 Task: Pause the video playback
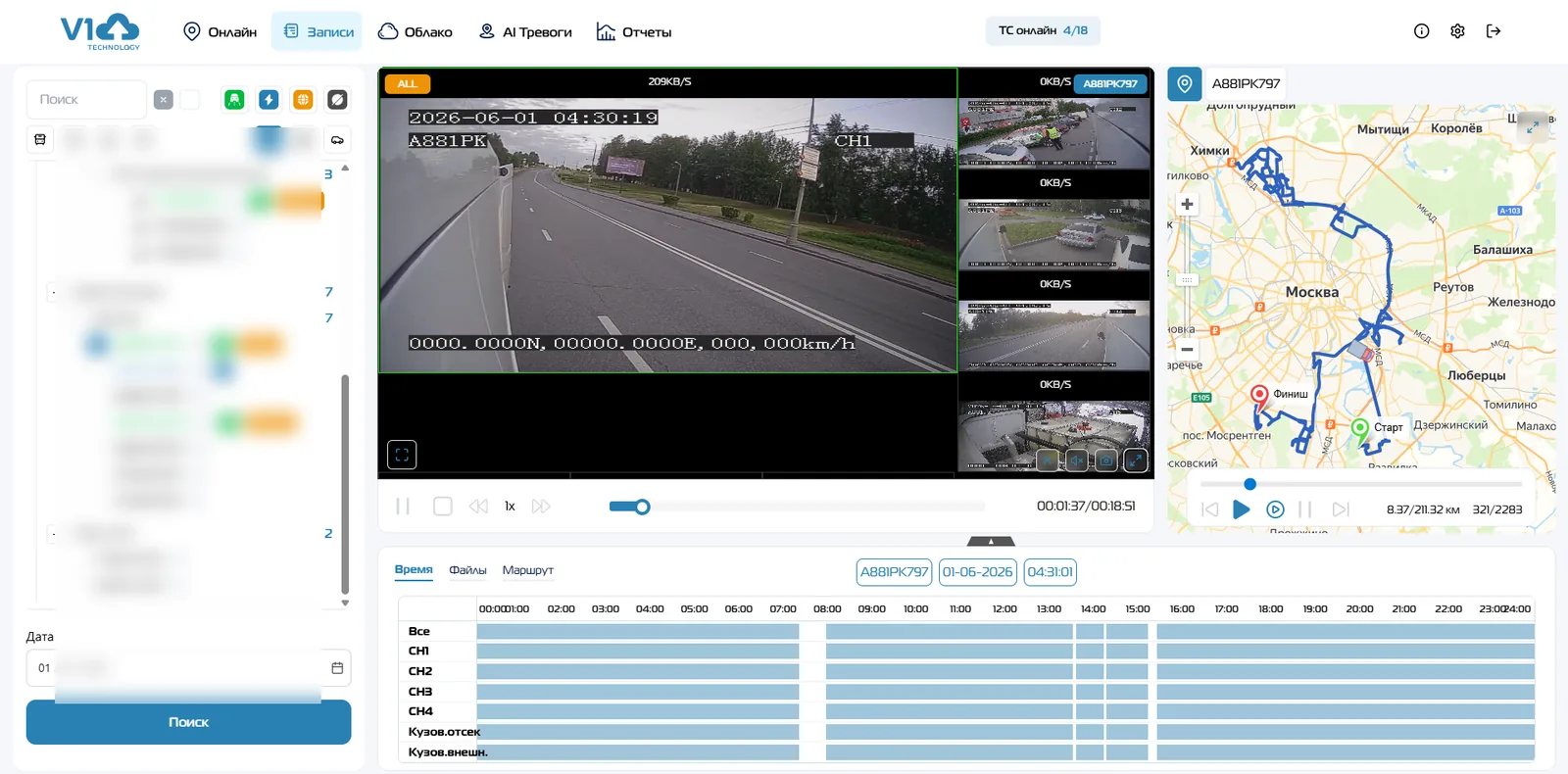click(x=403, y=507)
